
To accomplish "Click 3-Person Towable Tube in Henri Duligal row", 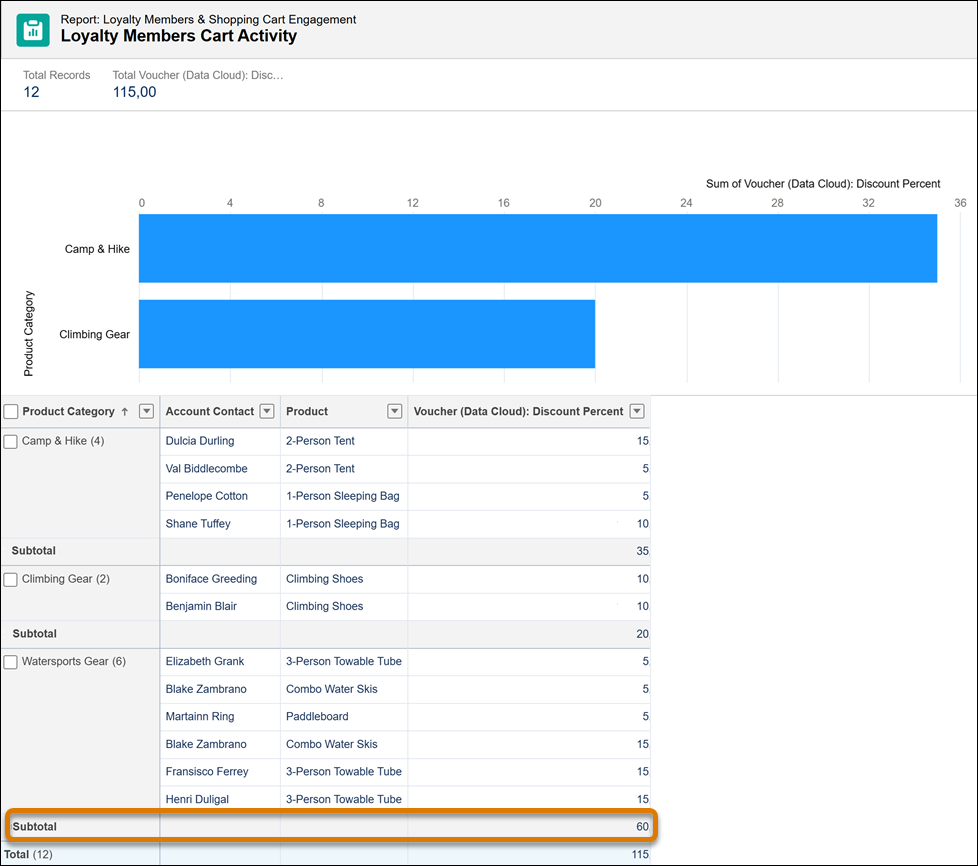I will pos(344,799).
